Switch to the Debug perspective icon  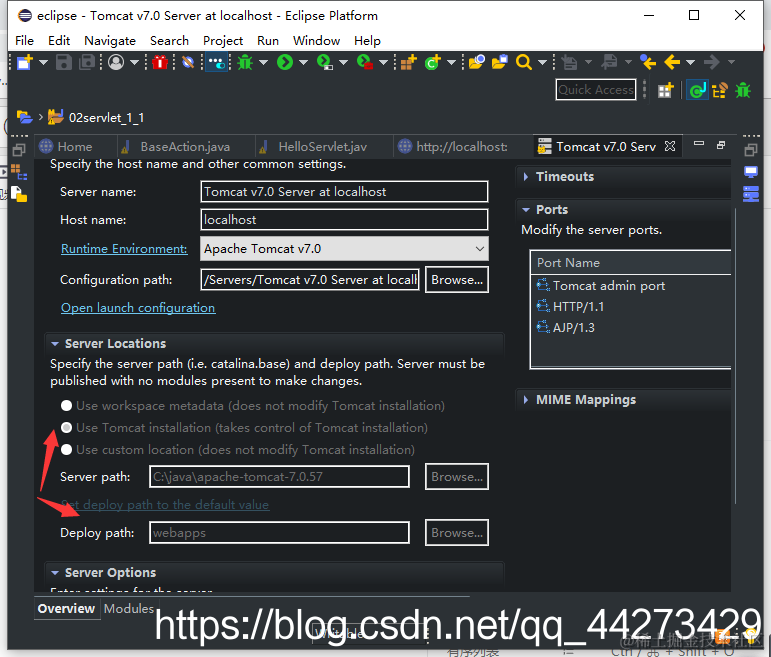pos(743,90)
